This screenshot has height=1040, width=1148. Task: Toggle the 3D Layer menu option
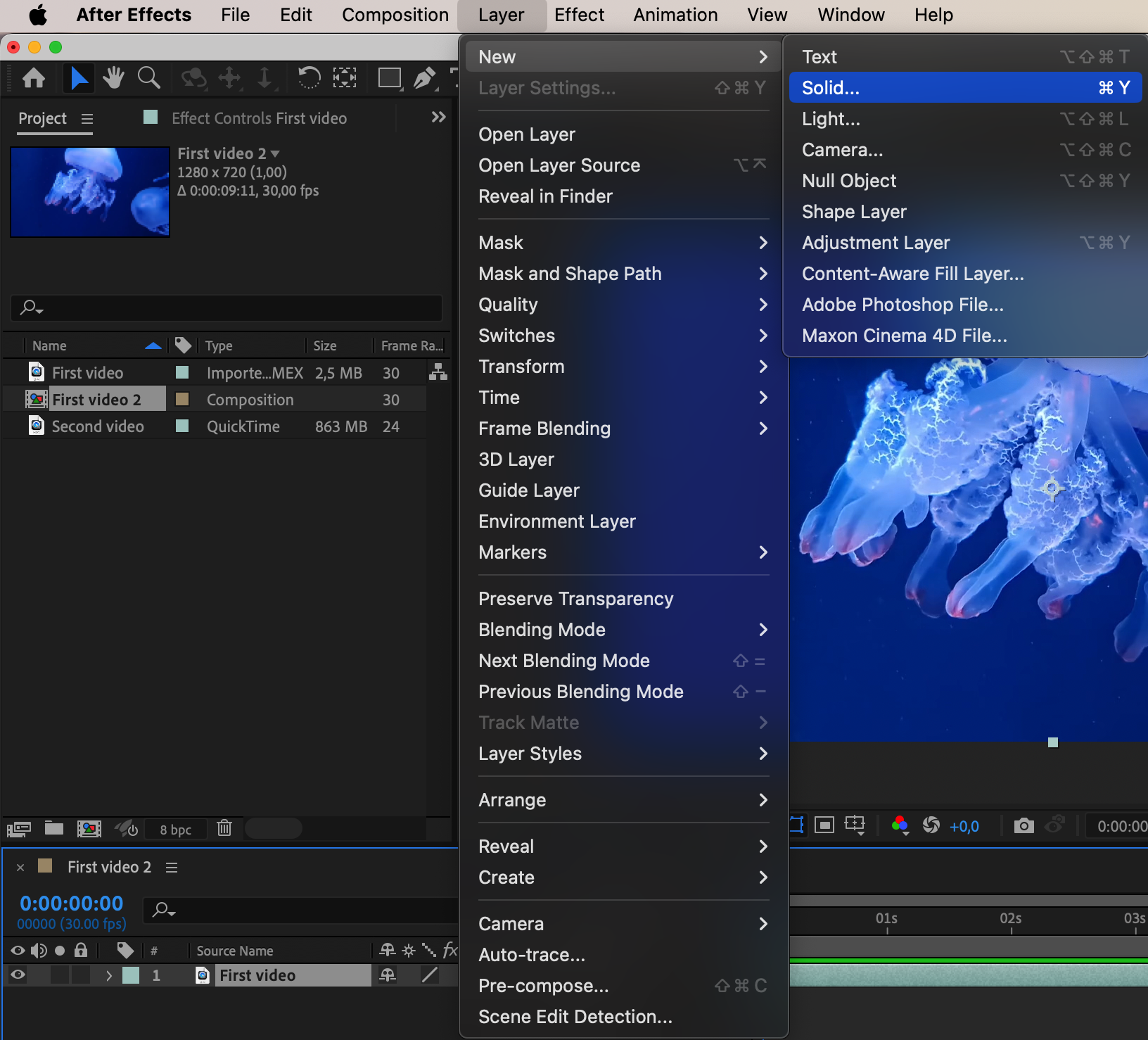(516, 459)
